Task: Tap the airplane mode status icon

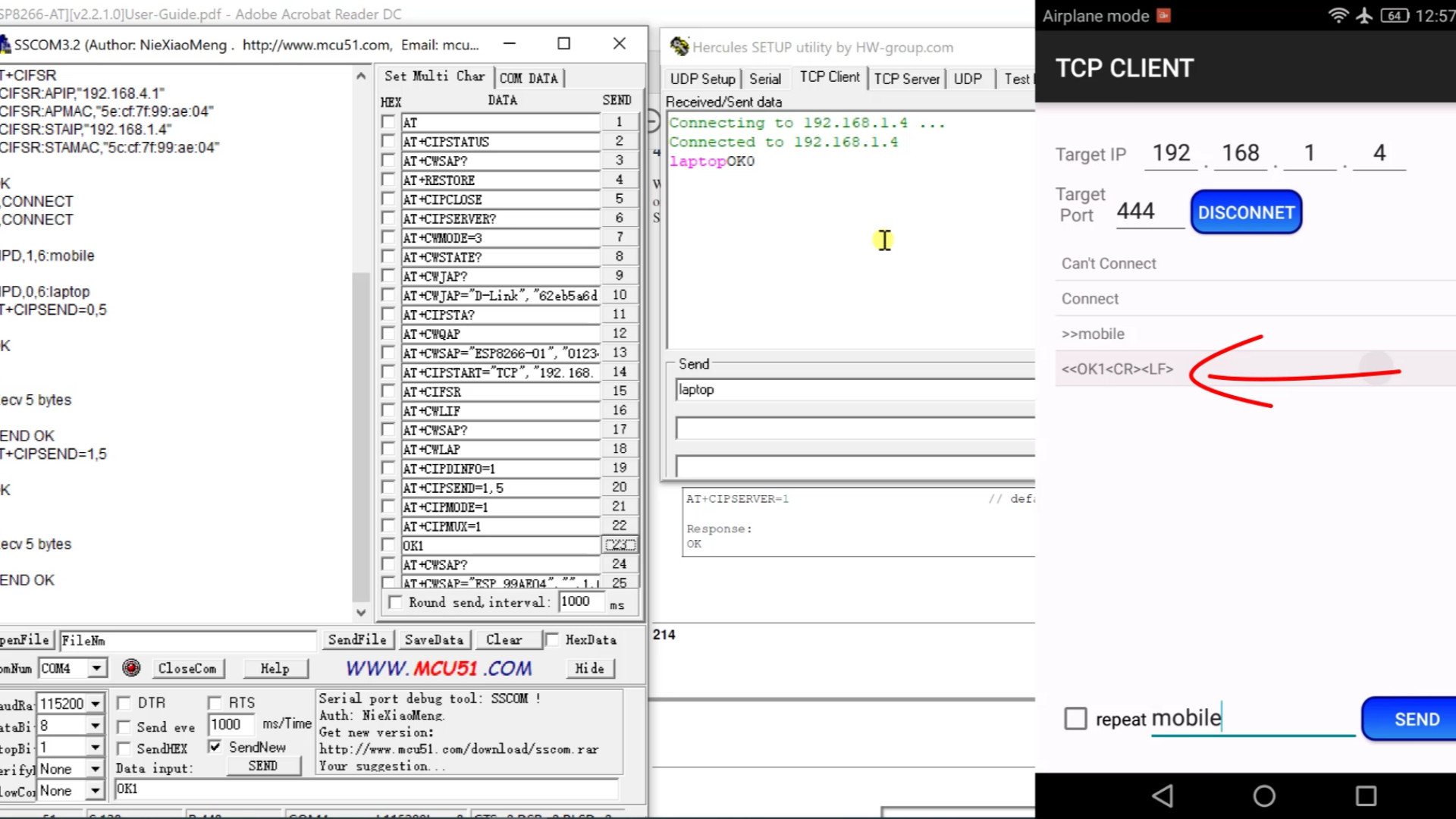Action: 1364,15
